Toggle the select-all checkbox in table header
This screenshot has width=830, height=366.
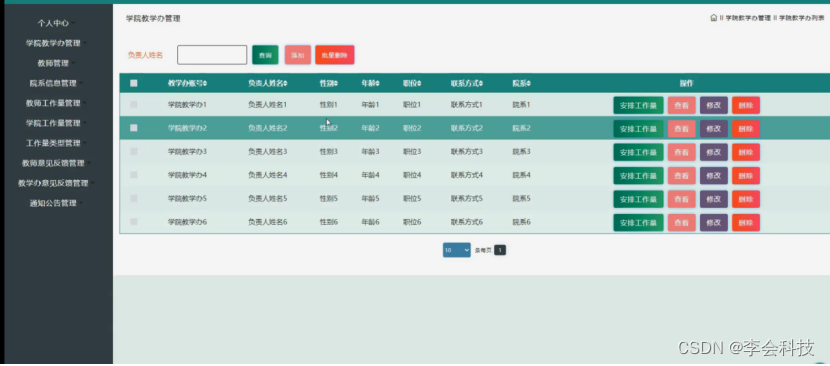pos(134,83)
